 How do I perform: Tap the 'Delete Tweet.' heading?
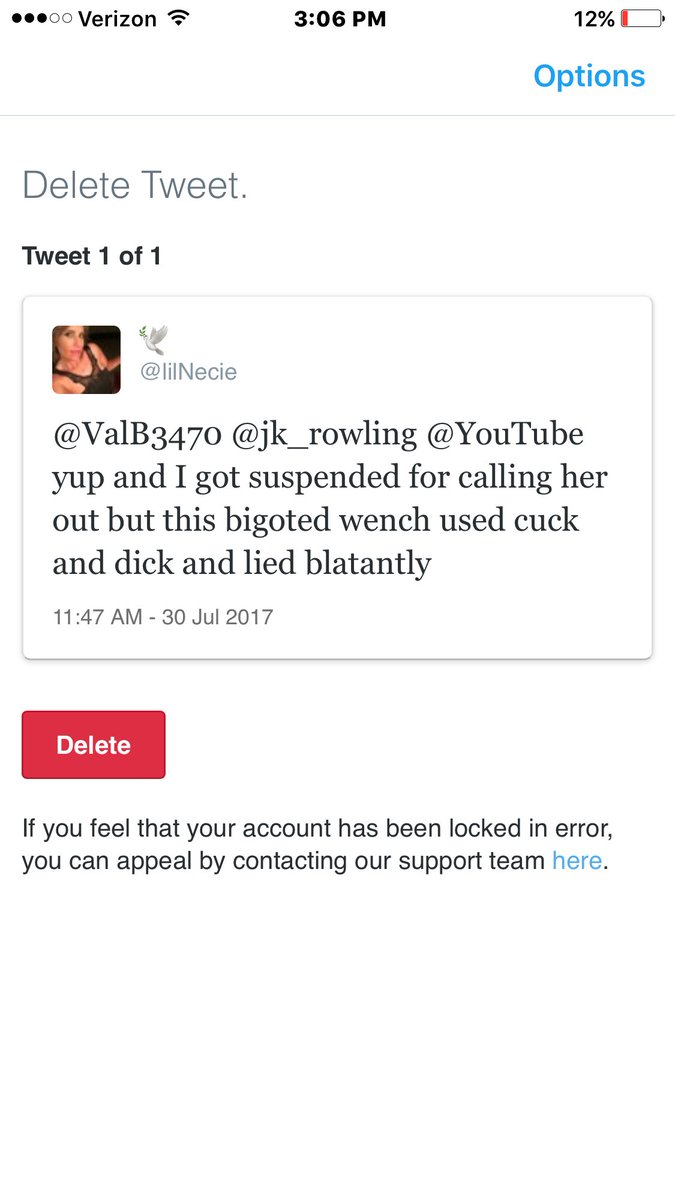[135, 186]
